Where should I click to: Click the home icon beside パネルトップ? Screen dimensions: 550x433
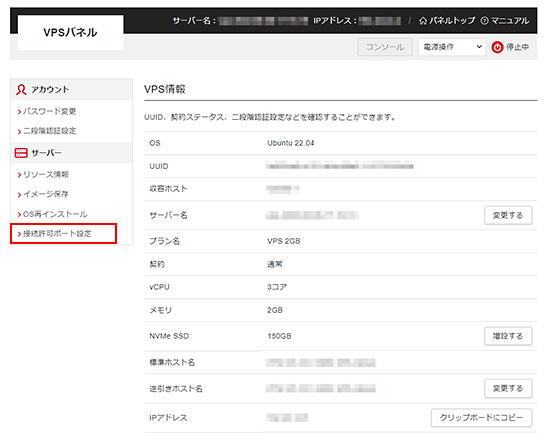coord(423,21)
